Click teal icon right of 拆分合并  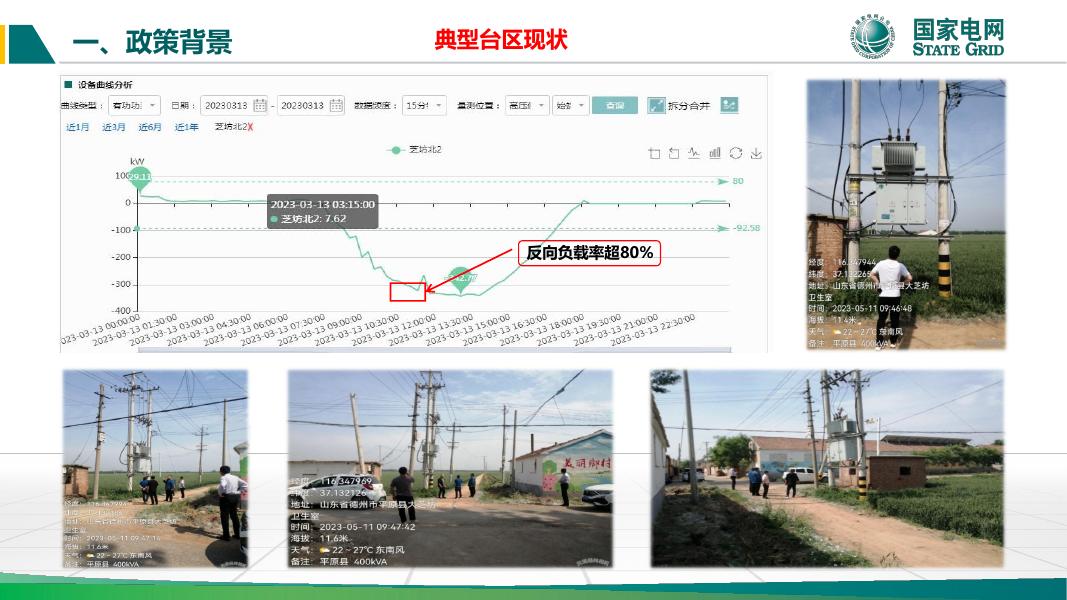[729, 105]
